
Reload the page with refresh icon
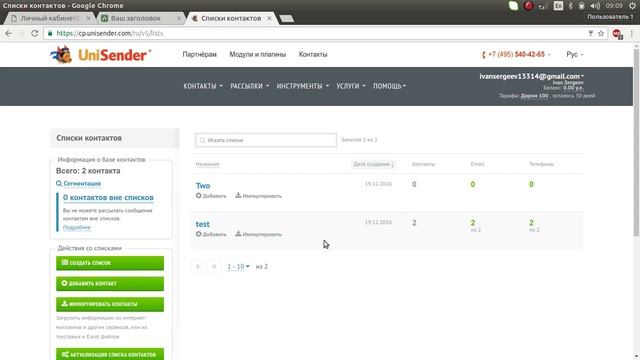pos(35,33)
